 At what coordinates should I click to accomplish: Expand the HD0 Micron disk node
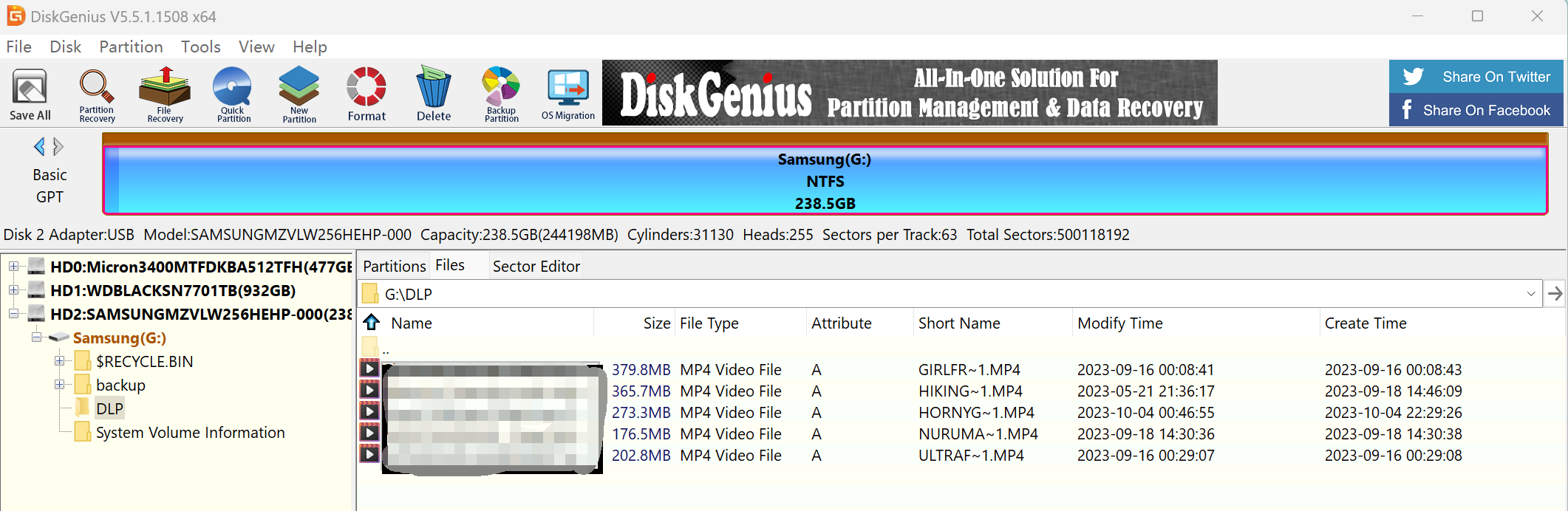click(13, 267)
